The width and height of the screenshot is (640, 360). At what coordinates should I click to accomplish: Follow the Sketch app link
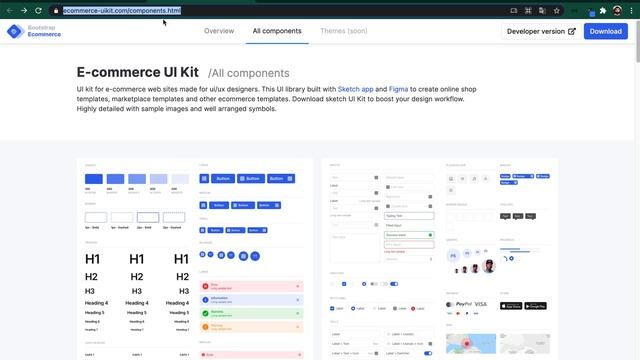(356, 89)
